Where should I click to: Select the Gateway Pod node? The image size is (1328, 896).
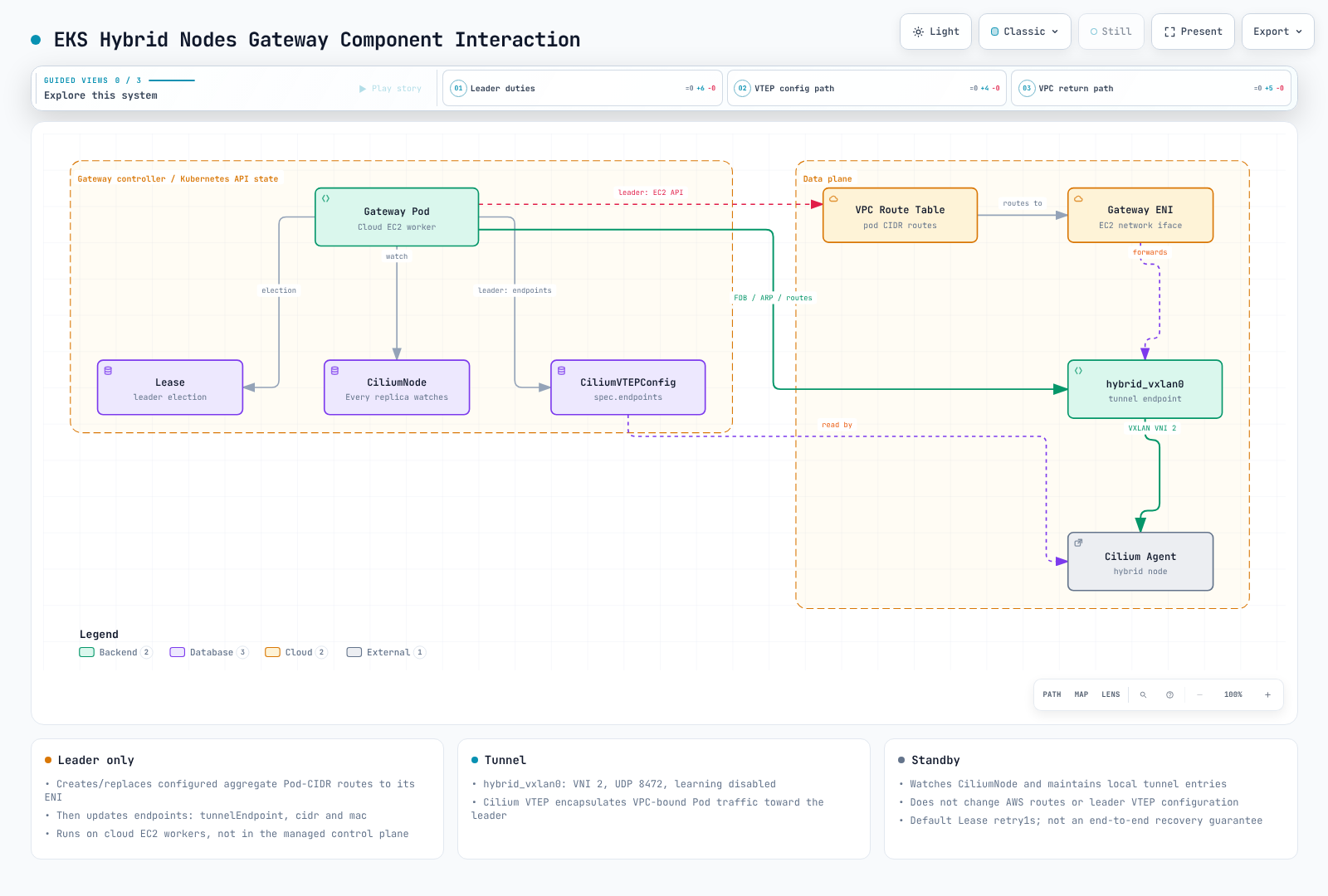(397, 217)
